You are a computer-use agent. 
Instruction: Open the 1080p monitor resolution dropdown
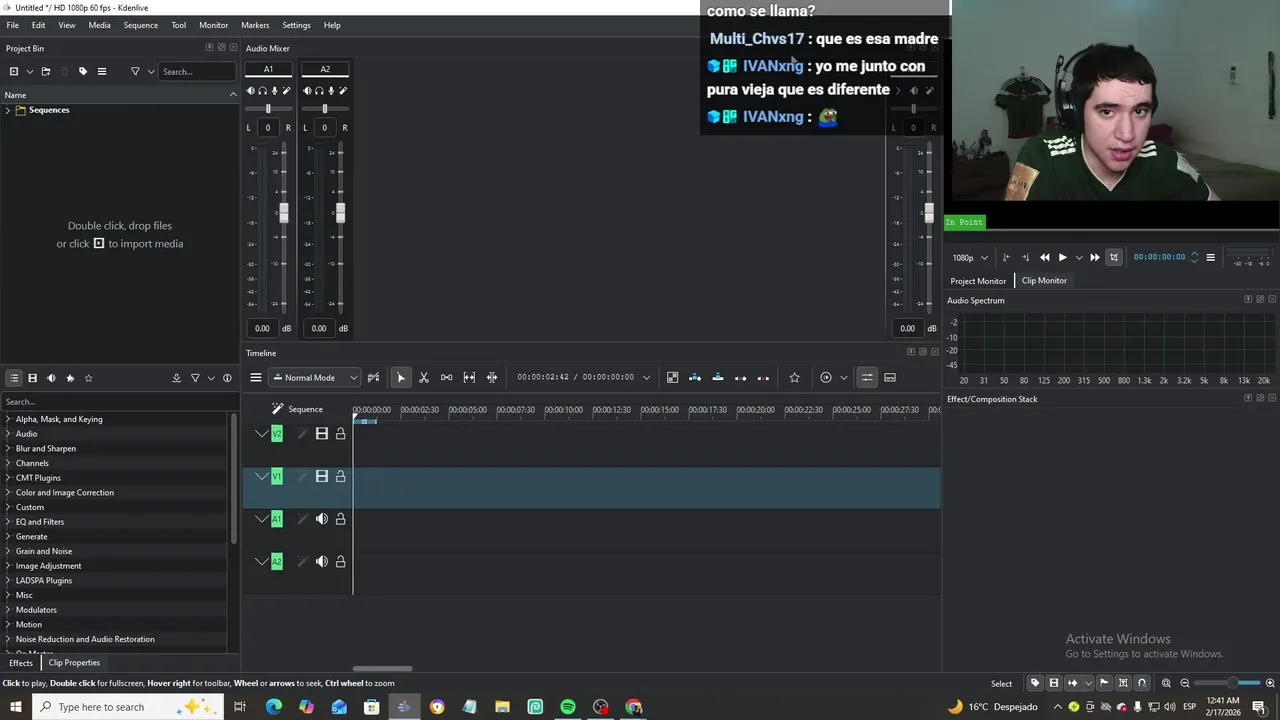(x=970, y=258)
